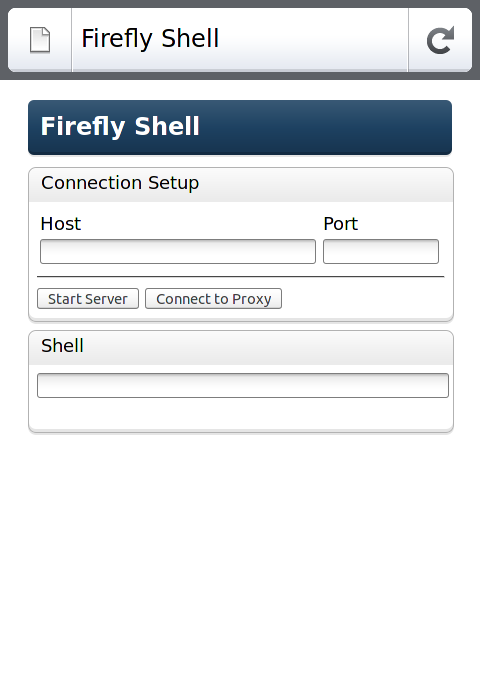Click the Host field label

(61, 224)
